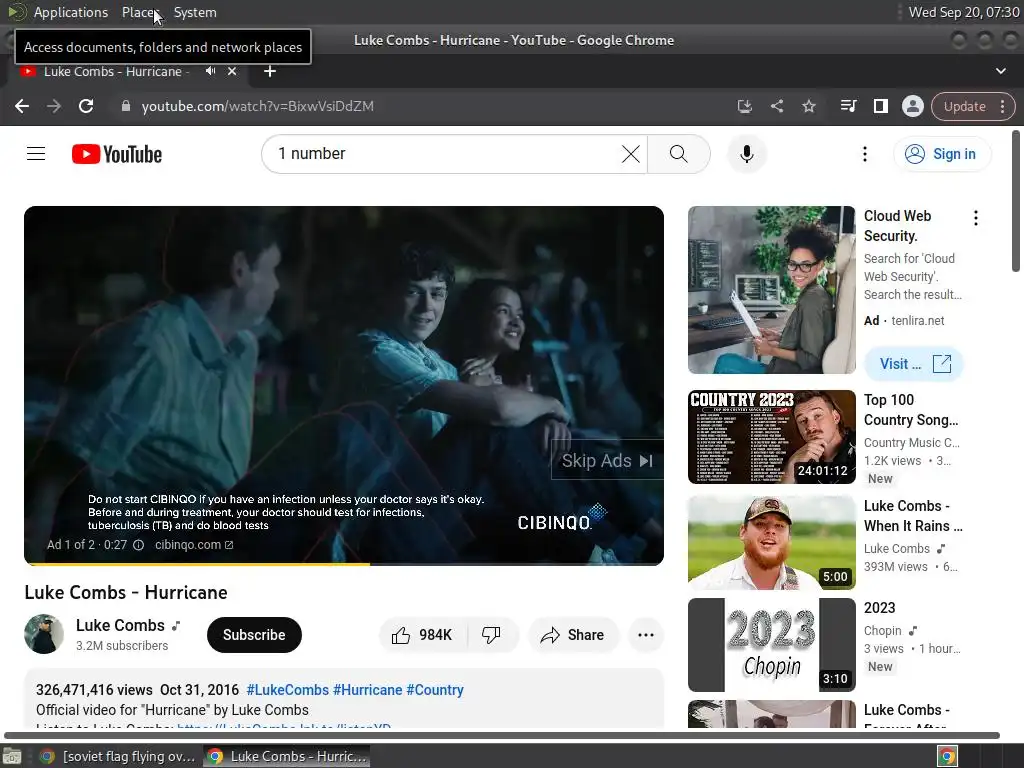Mute the tab via speaker icon
This screenshot has width=1024, height=768.
pyautogui.click(x=210, y=71)
